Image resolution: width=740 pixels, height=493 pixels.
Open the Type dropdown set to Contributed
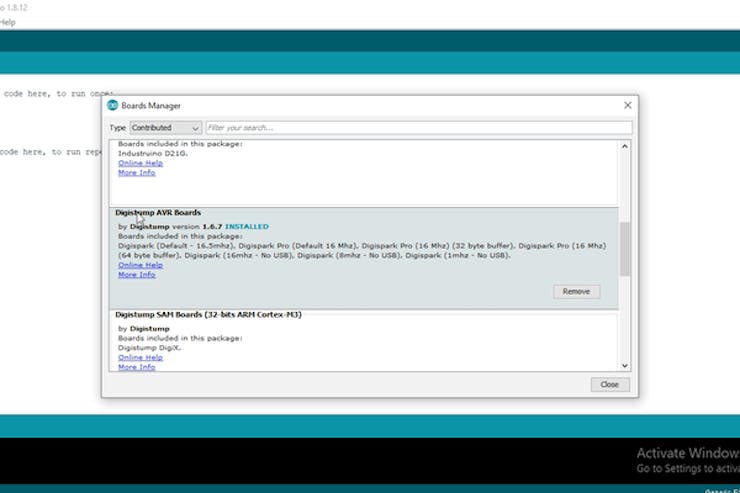(166, 128)
